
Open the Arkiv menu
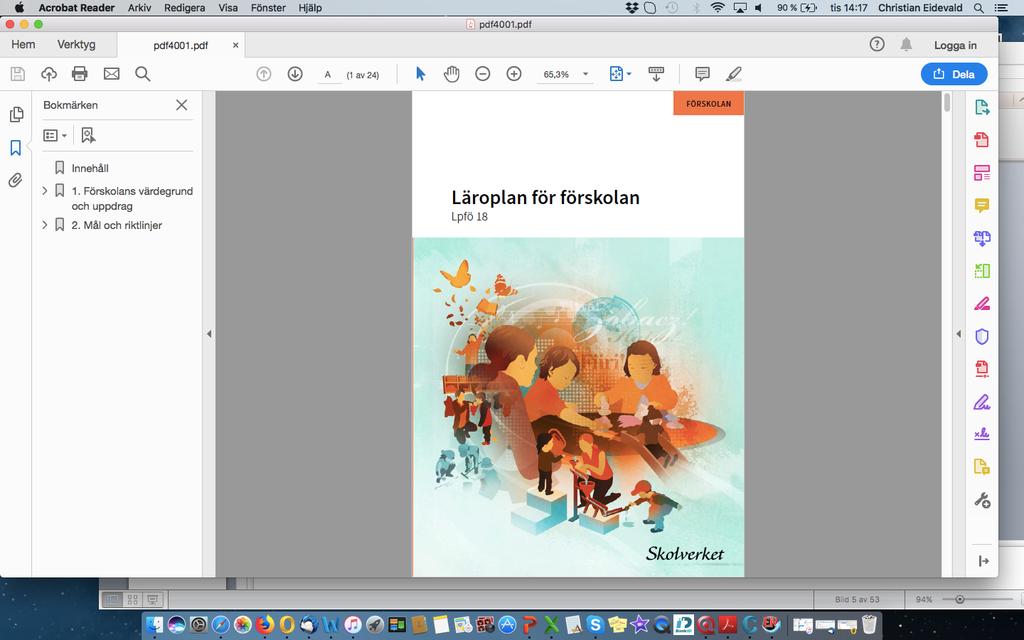[140, 8]
